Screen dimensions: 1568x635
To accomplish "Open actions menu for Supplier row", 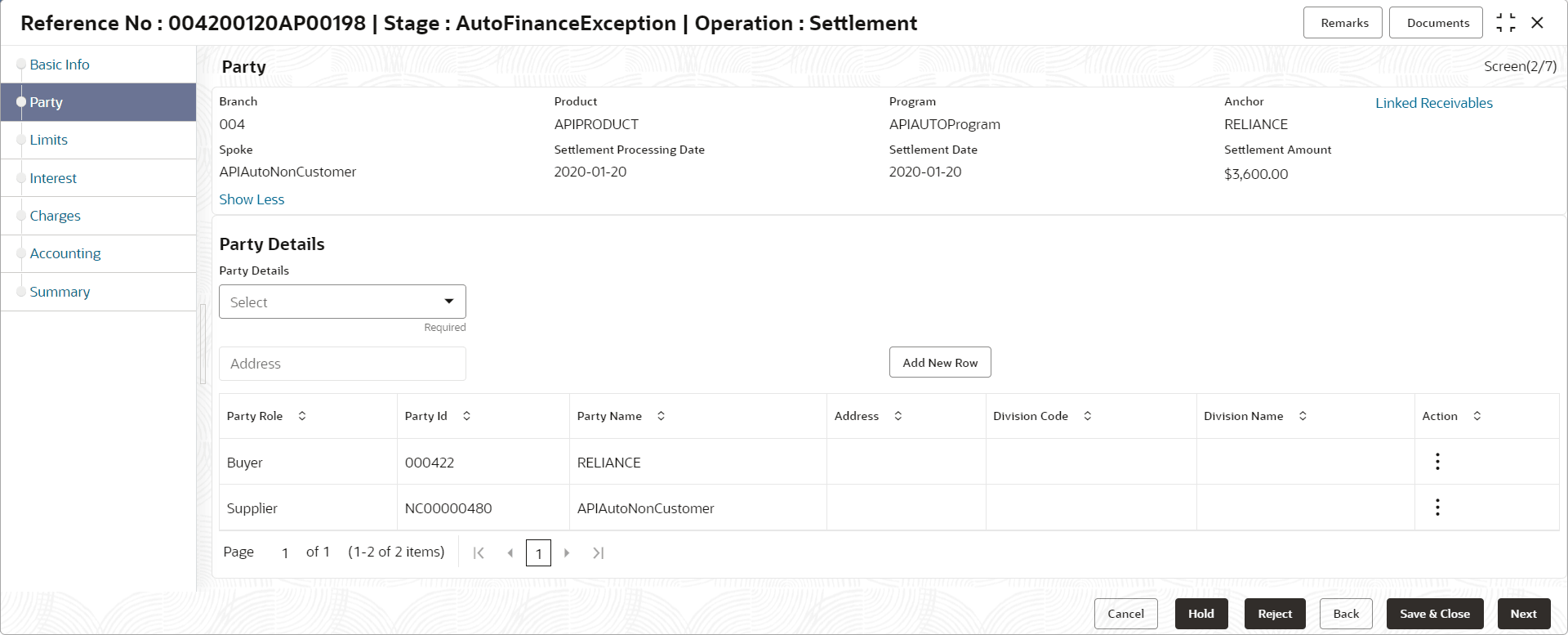I will 1437,508.
